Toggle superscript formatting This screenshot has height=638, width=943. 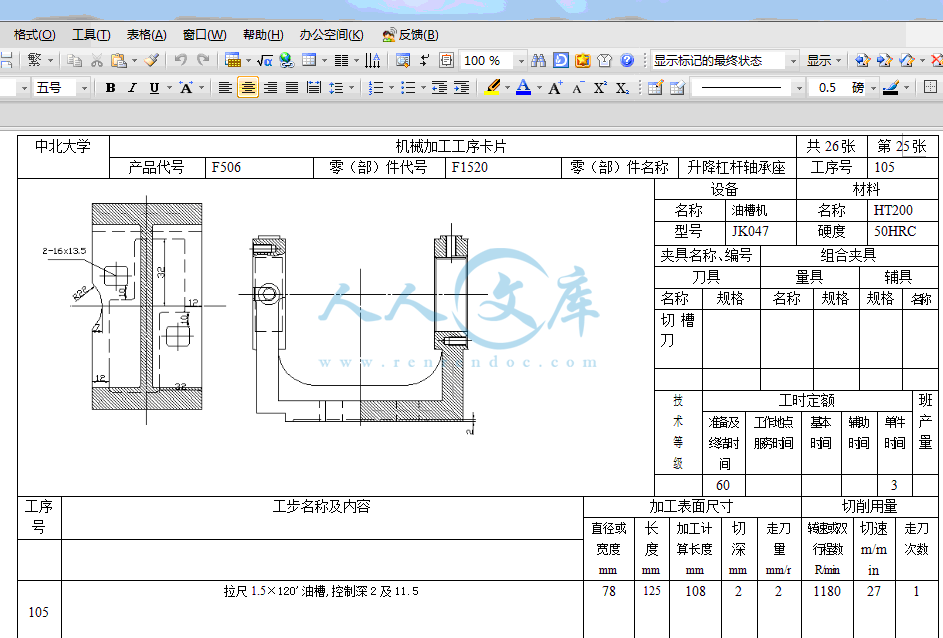(600, 88)
